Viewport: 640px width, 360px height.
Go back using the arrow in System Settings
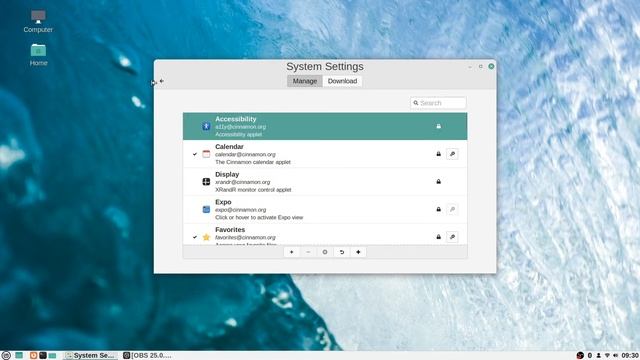point(162,81)
